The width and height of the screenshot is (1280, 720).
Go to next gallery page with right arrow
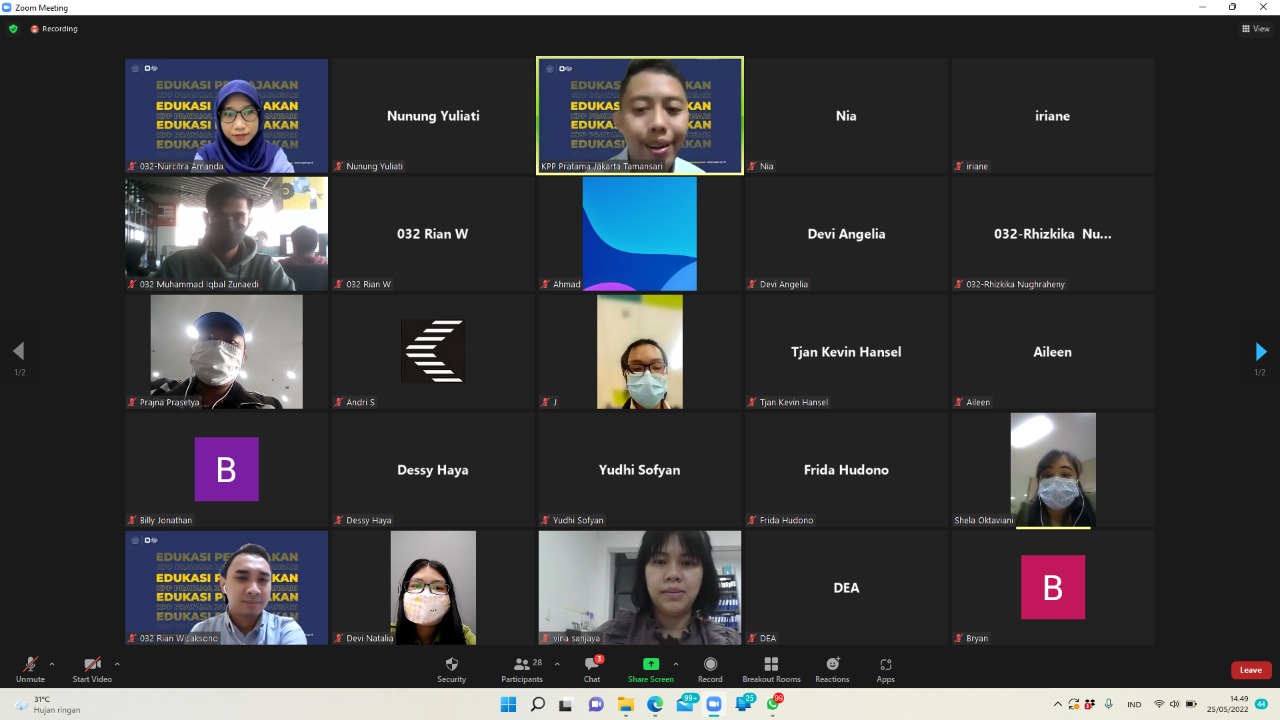[x=1260, y=352]
